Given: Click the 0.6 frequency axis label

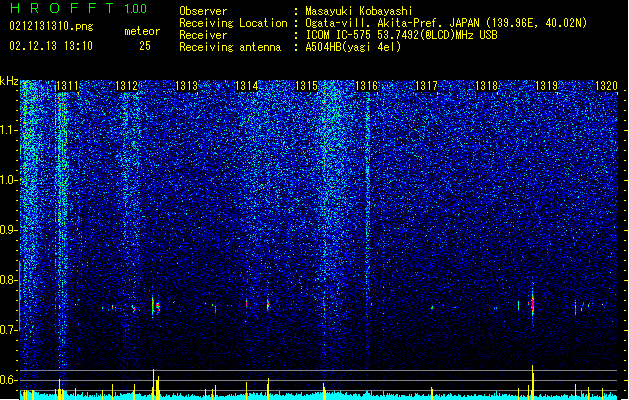Looking at the screenshot, I should click(9, 380).
